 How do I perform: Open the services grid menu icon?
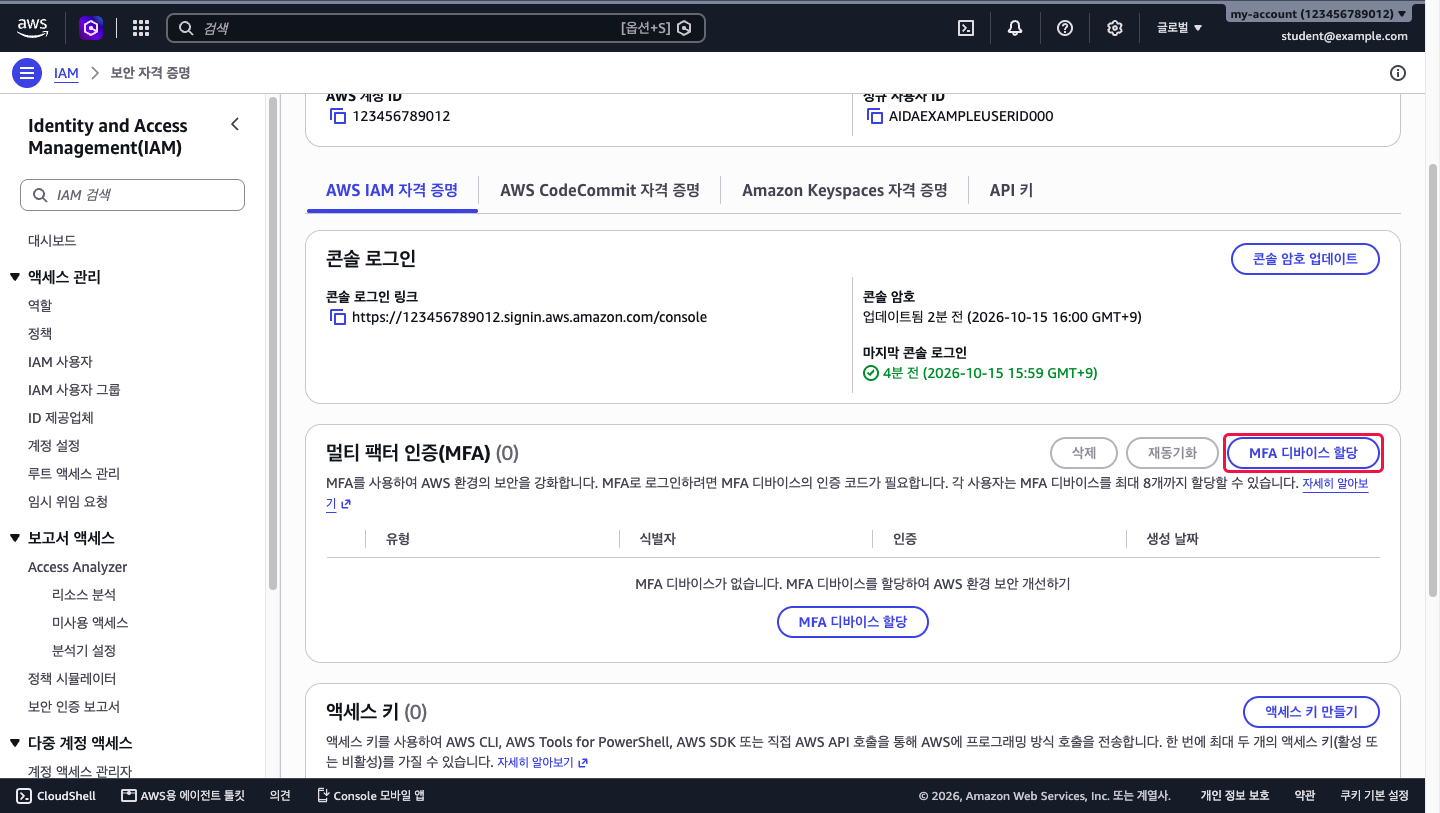click(141, 28)
